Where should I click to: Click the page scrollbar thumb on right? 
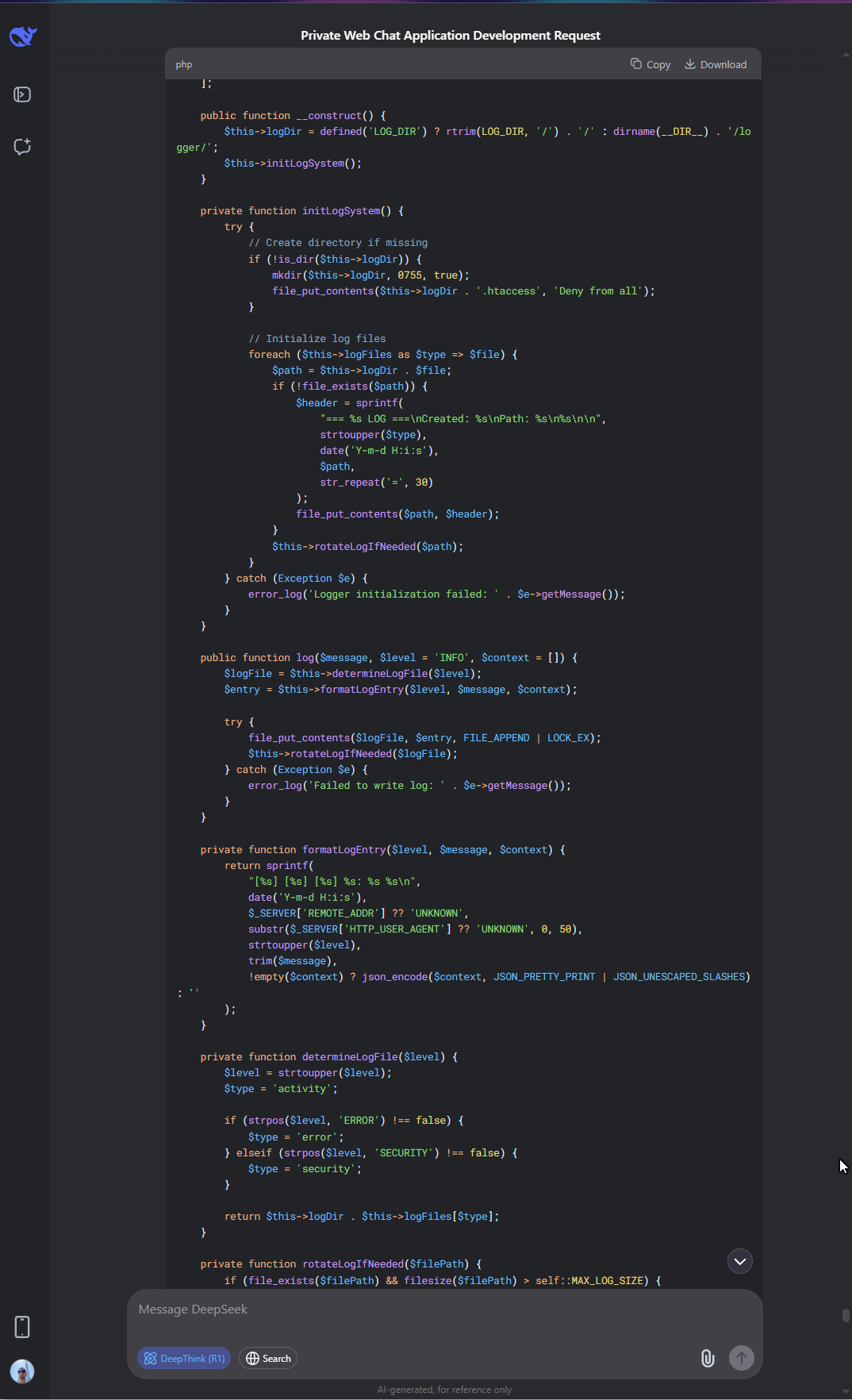pos(846,1315)
